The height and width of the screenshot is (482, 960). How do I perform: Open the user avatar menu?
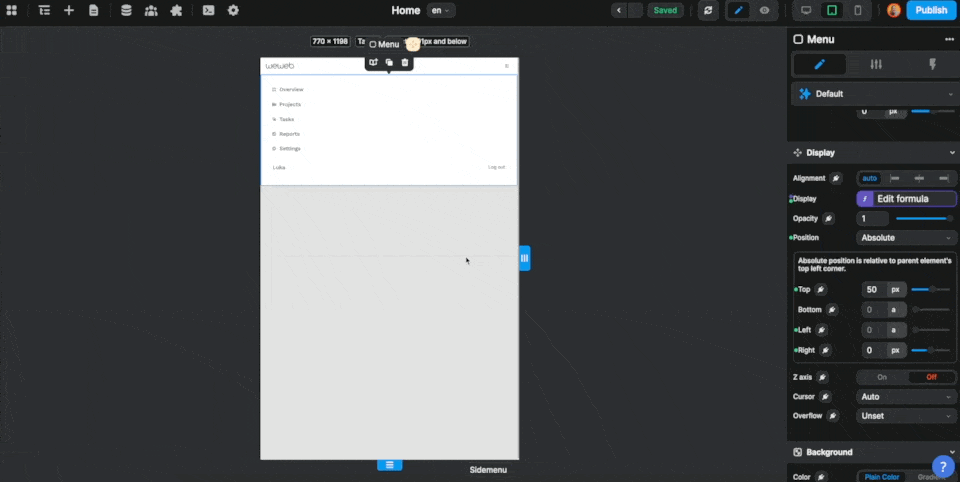tap(894, 10)
